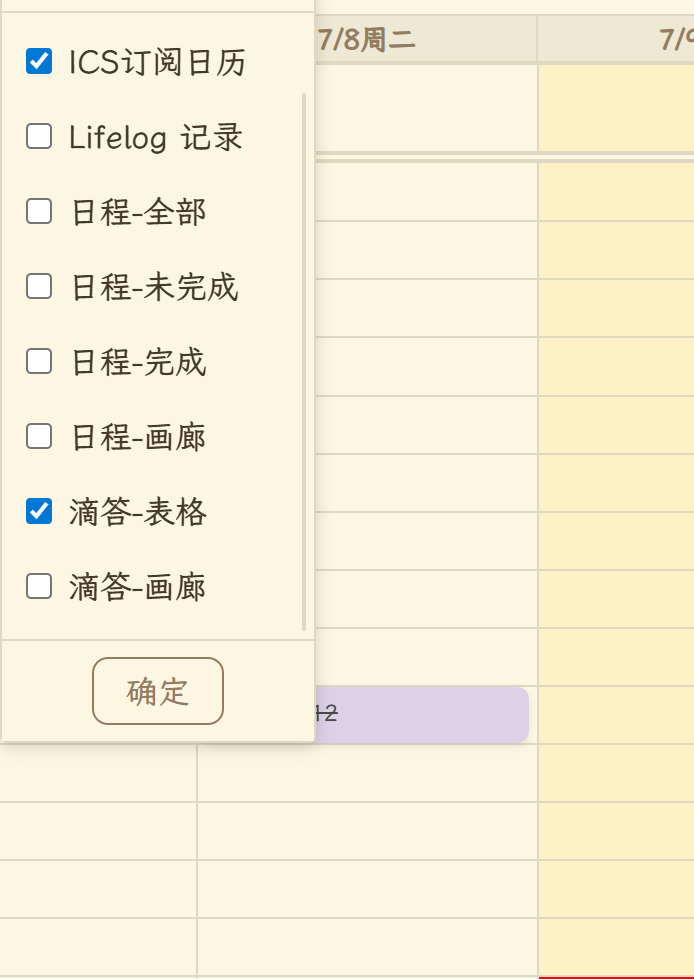Click the calendar list's vertical scrollbar

(304, 360)
